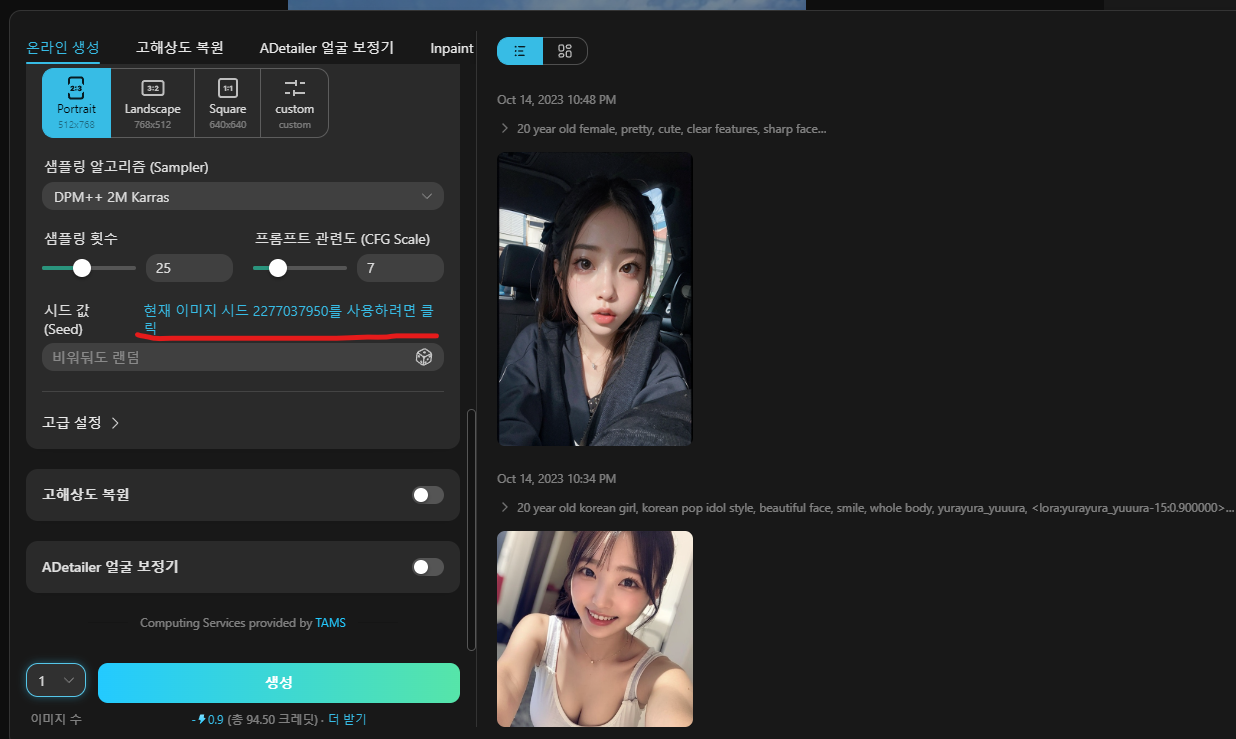This screenshot has width=1236, height=739.
Task: Click the dice icon for random seed
Action: [423, 356]
